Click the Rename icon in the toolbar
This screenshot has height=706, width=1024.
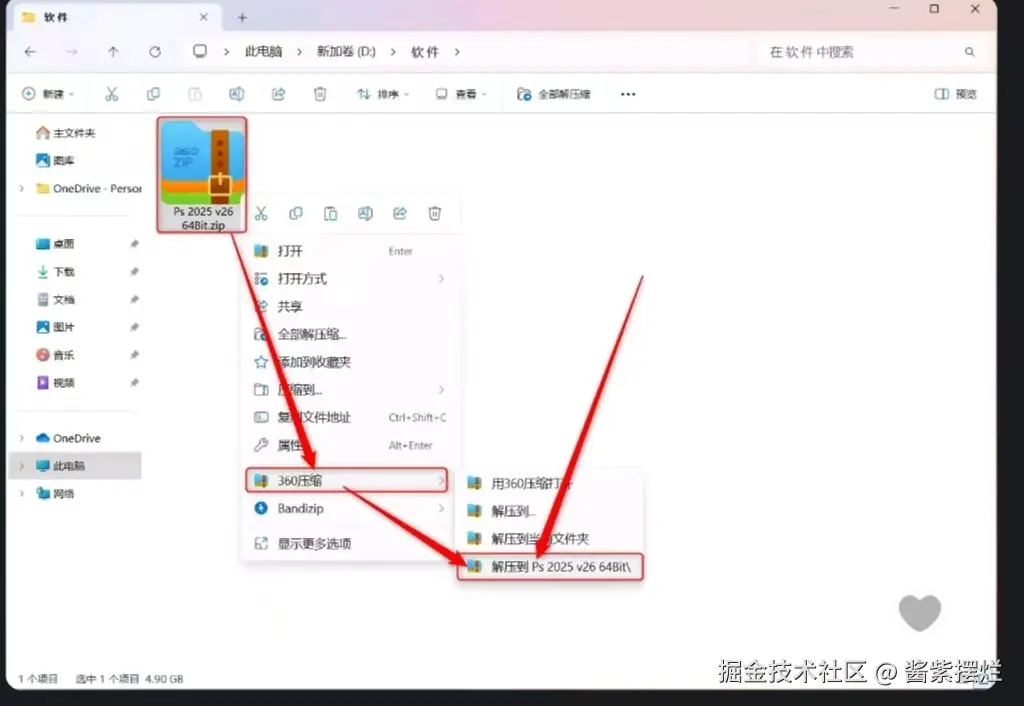tap(236, 93)
